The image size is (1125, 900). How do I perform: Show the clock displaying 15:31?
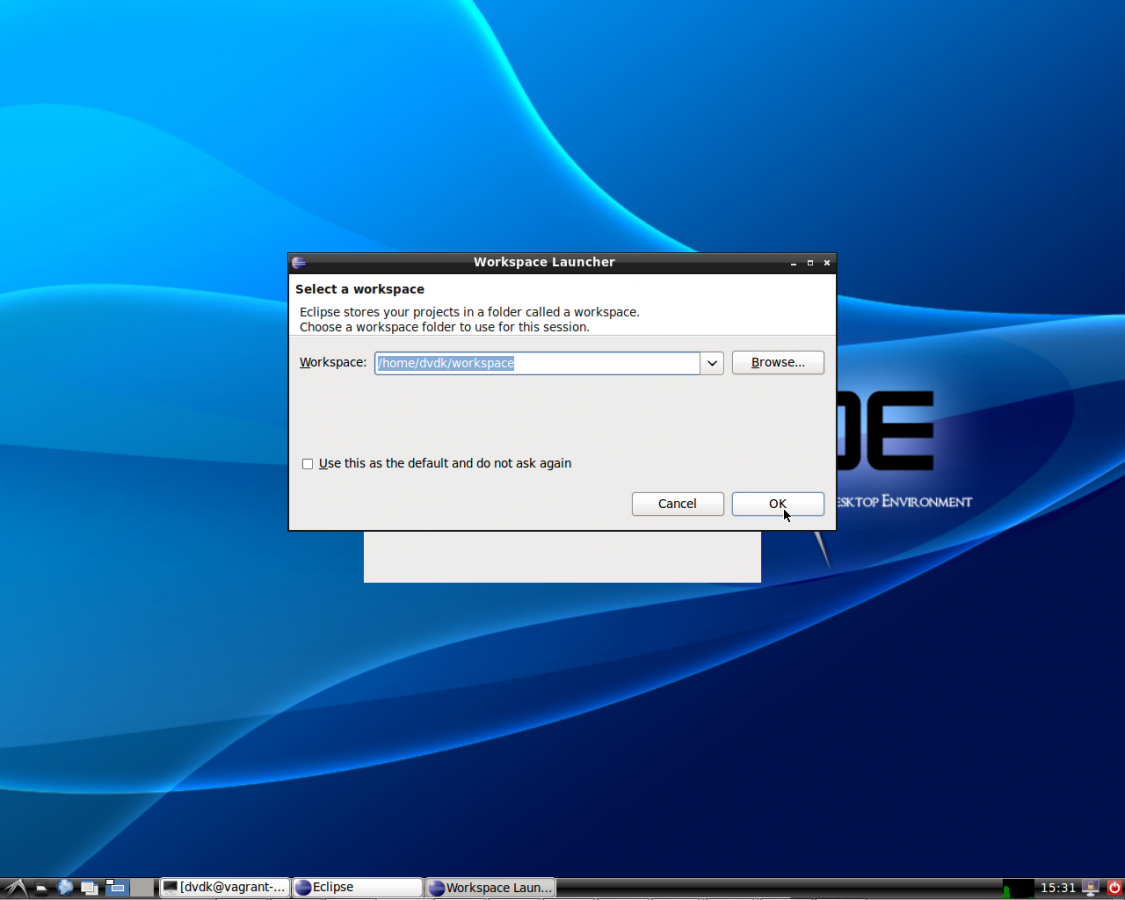tap(1058, 887)
